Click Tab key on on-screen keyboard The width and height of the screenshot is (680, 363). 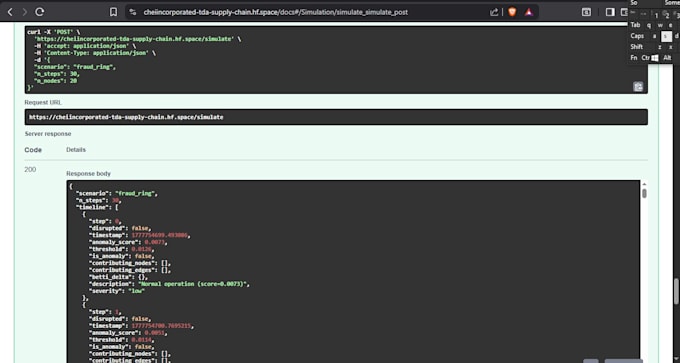tap(635, 25)
